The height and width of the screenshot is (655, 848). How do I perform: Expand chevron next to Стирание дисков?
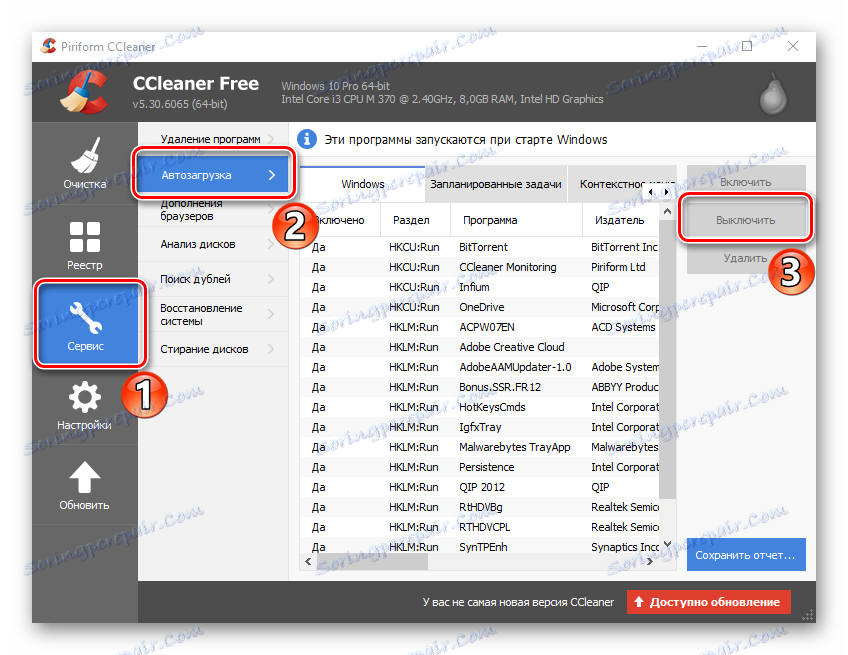[271, 349]
